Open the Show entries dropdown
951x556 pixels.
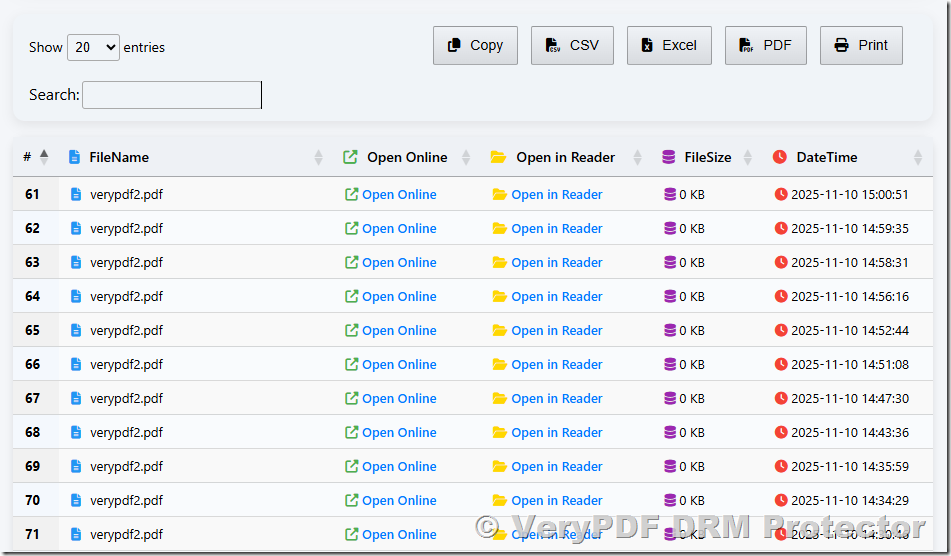93,47
